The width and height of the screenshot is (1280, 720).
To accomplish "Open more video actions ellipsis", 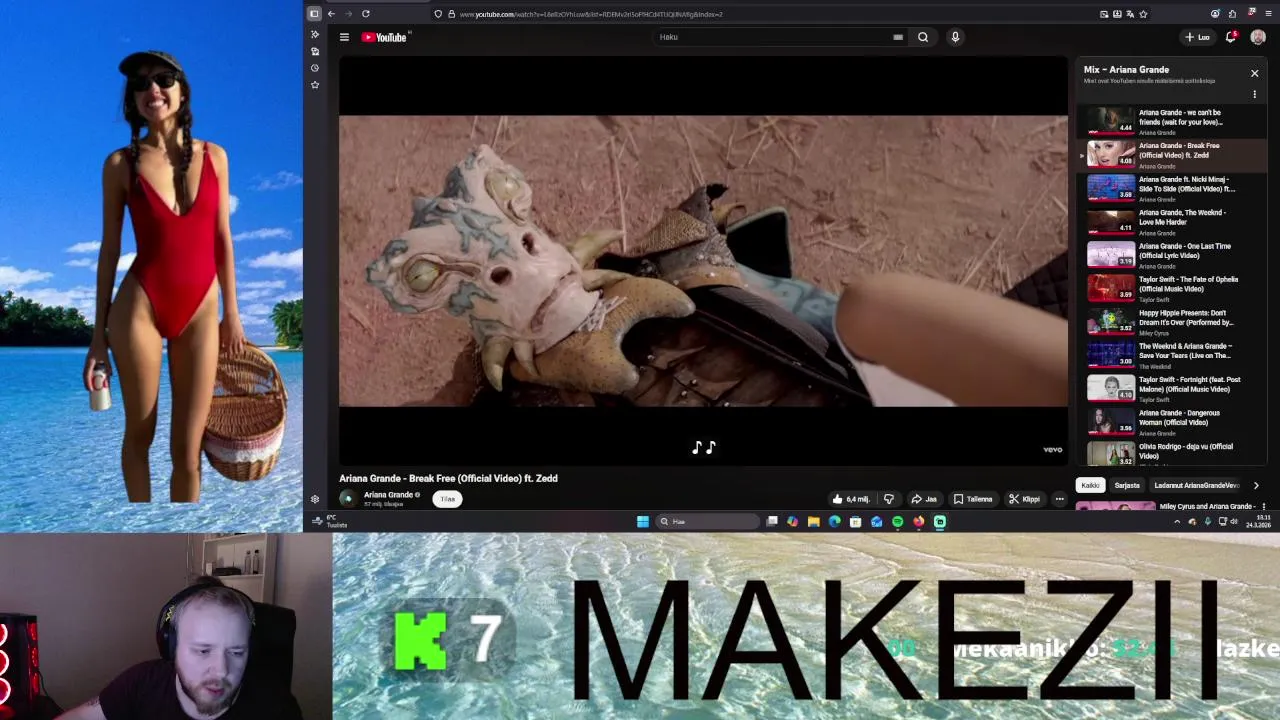I will point(1059,499).
